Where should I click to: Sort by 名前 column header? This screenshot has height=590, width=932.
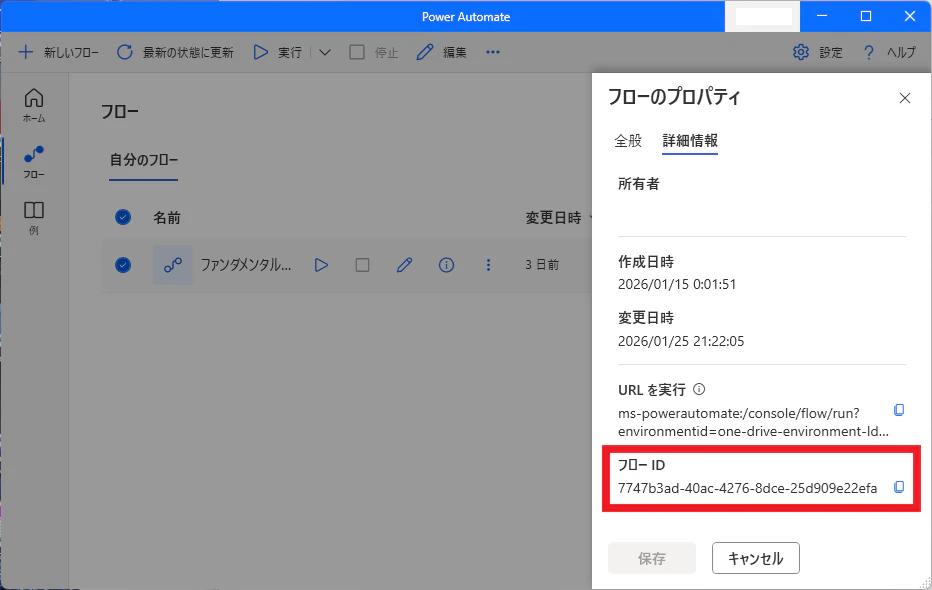click(x=167, y=218)
